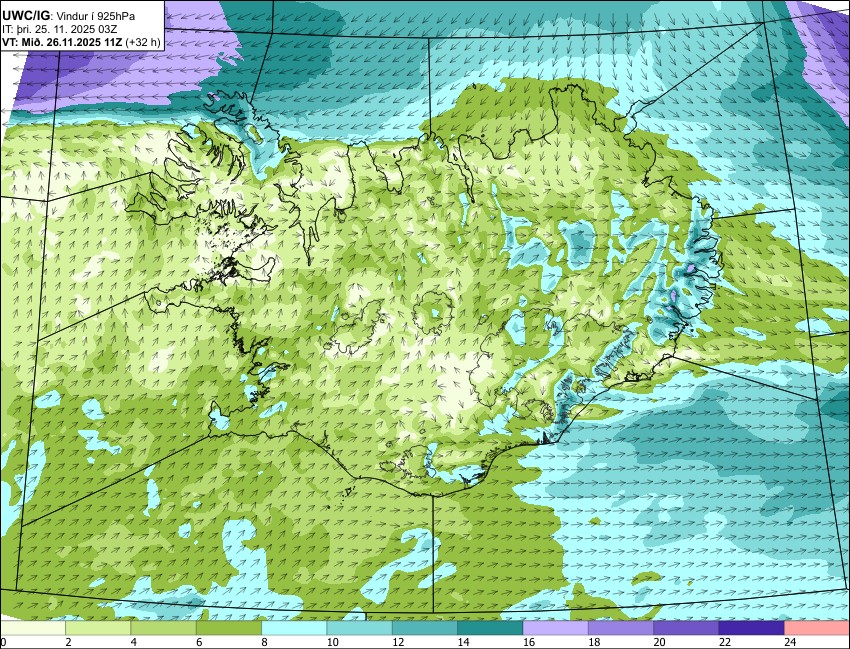Screen dimensions: 850x649
Task: Click the legend number 2
Action: pyautogui.click(x=68, y=642)
